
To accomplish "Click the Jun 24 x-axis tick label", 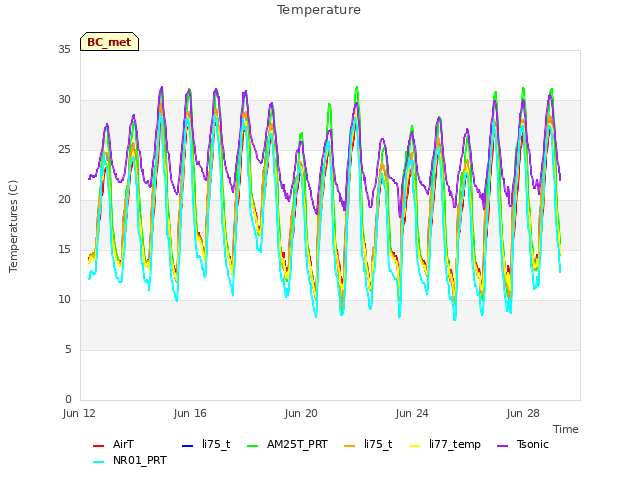I will tap(412, 413).
